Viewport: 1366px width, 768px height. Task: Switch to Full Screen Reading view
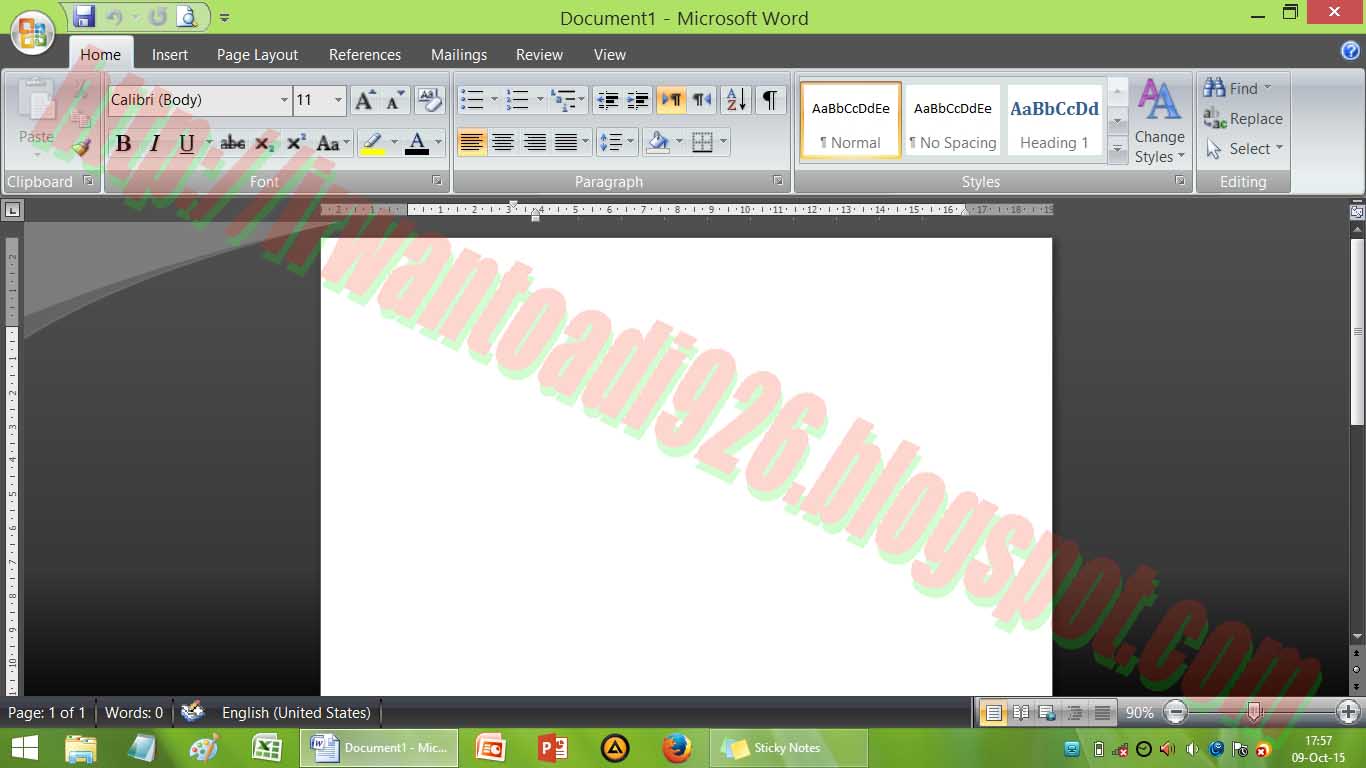[x=1021, y=713]
